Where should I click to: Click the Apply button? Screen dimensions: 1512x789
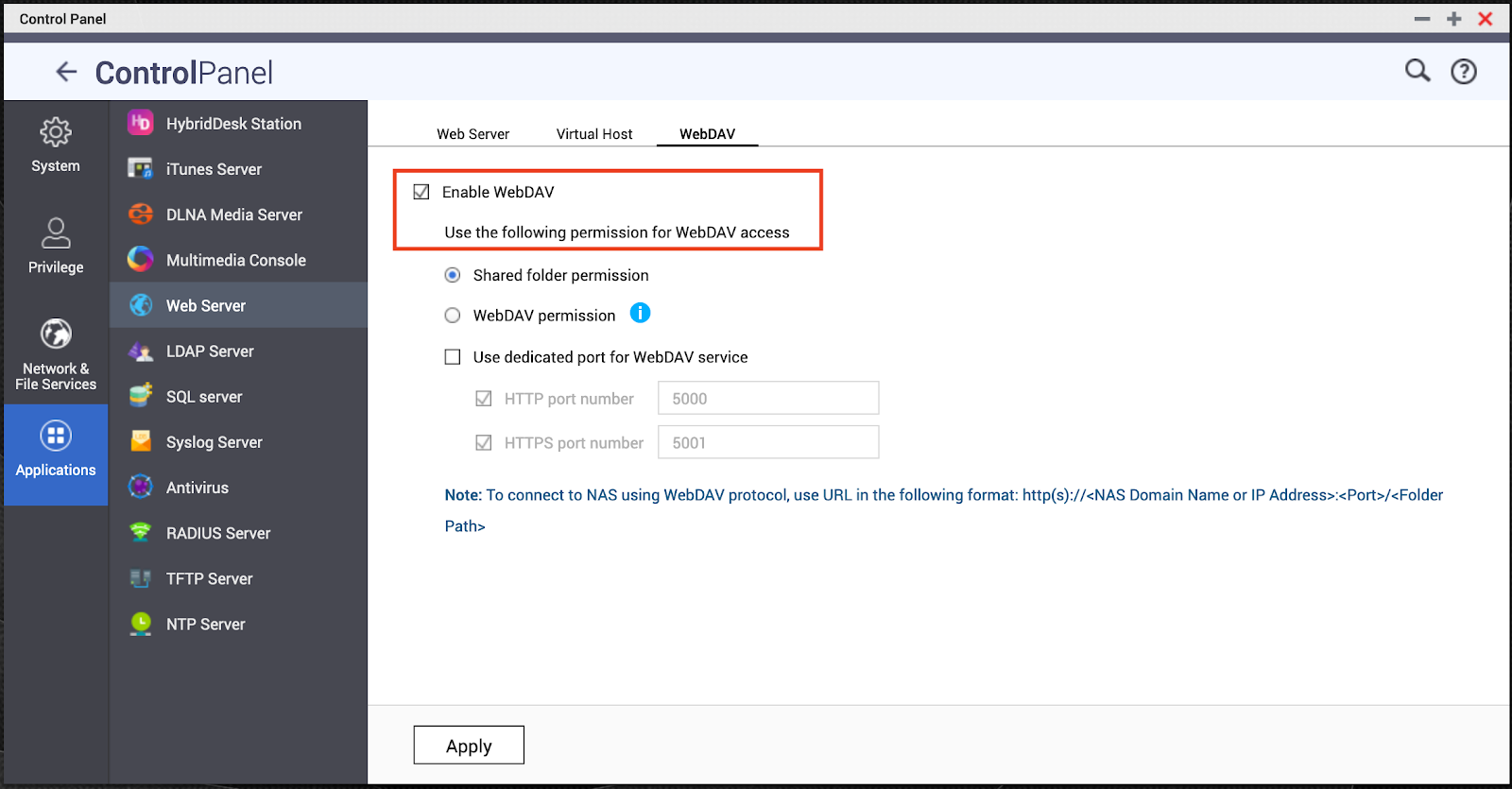[469, 746]
